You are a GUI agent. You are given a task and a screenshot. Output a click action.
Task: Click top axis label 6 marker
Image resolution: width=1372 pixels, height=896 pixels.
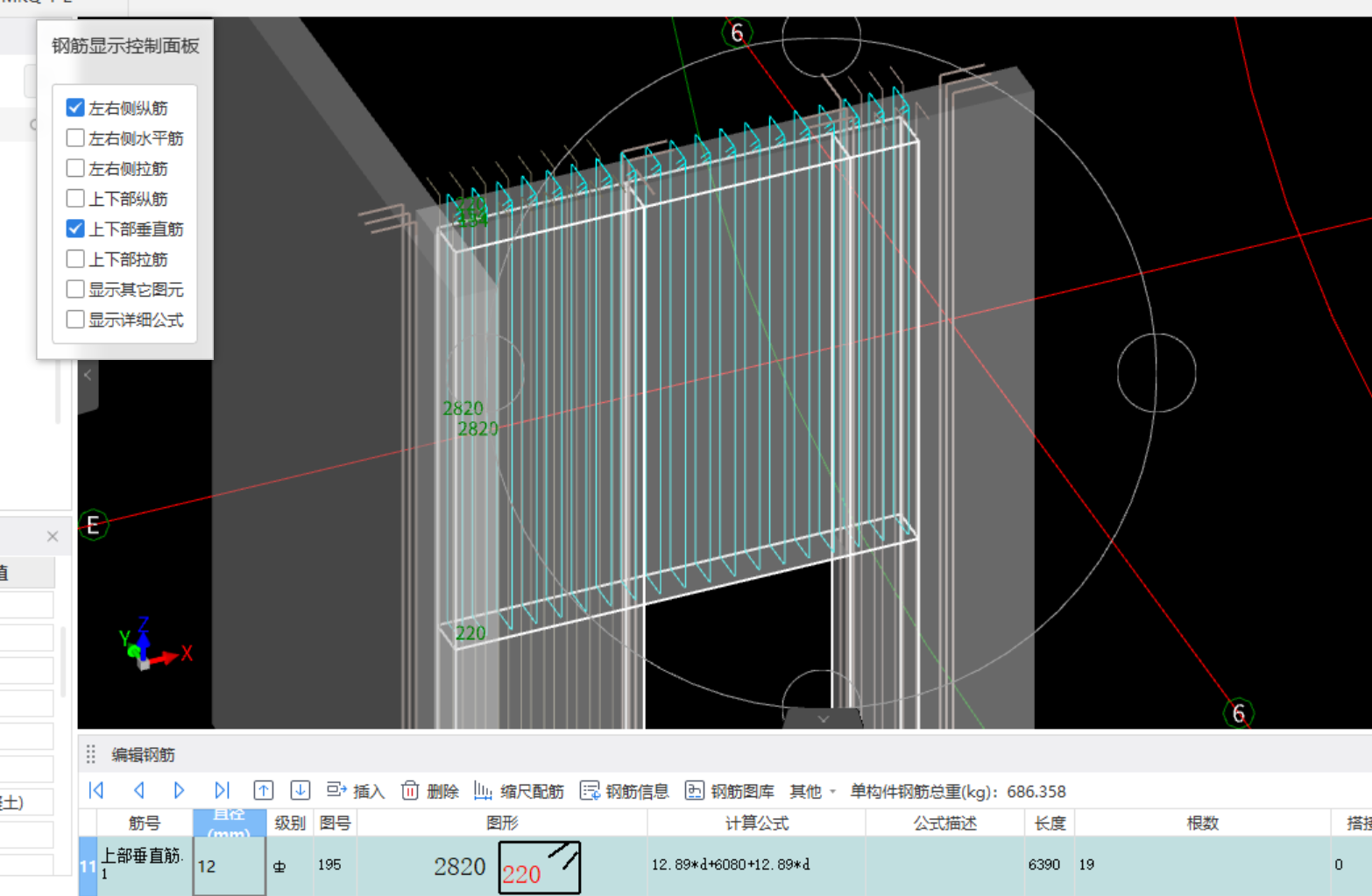tap(737, 32)
